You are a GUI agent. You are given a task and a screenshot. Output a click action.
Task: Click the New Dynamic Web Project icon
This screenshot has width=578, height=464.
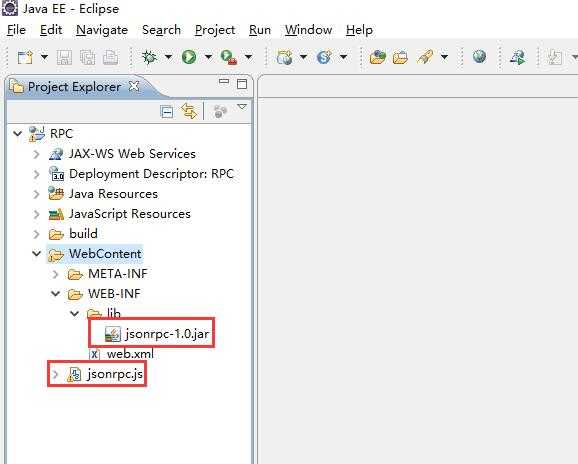pyautogui.click(x=285, y=57)
